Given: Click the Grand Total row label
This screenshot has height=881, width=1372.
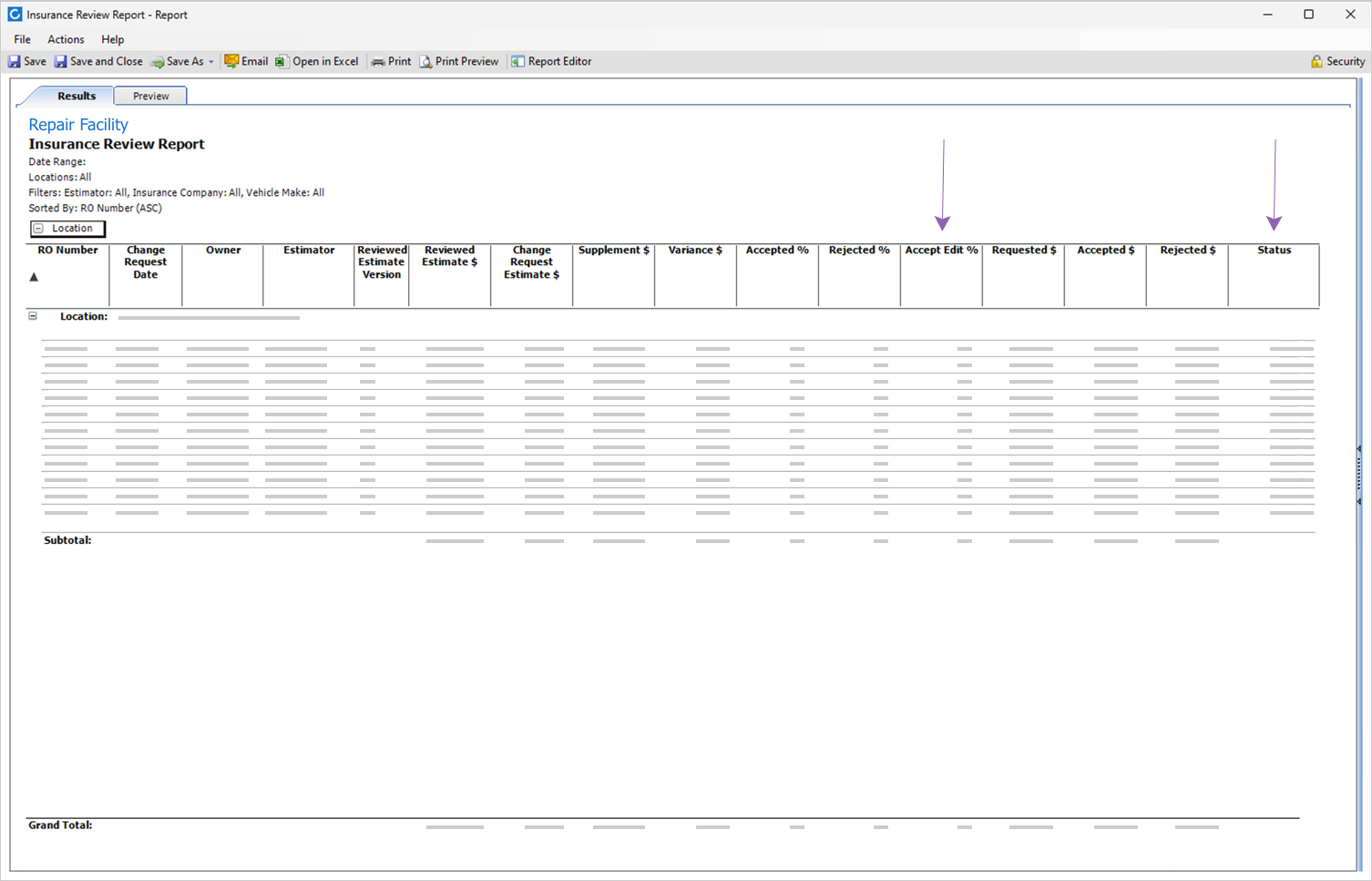Looking at the screenshot, I should point(60,825).
